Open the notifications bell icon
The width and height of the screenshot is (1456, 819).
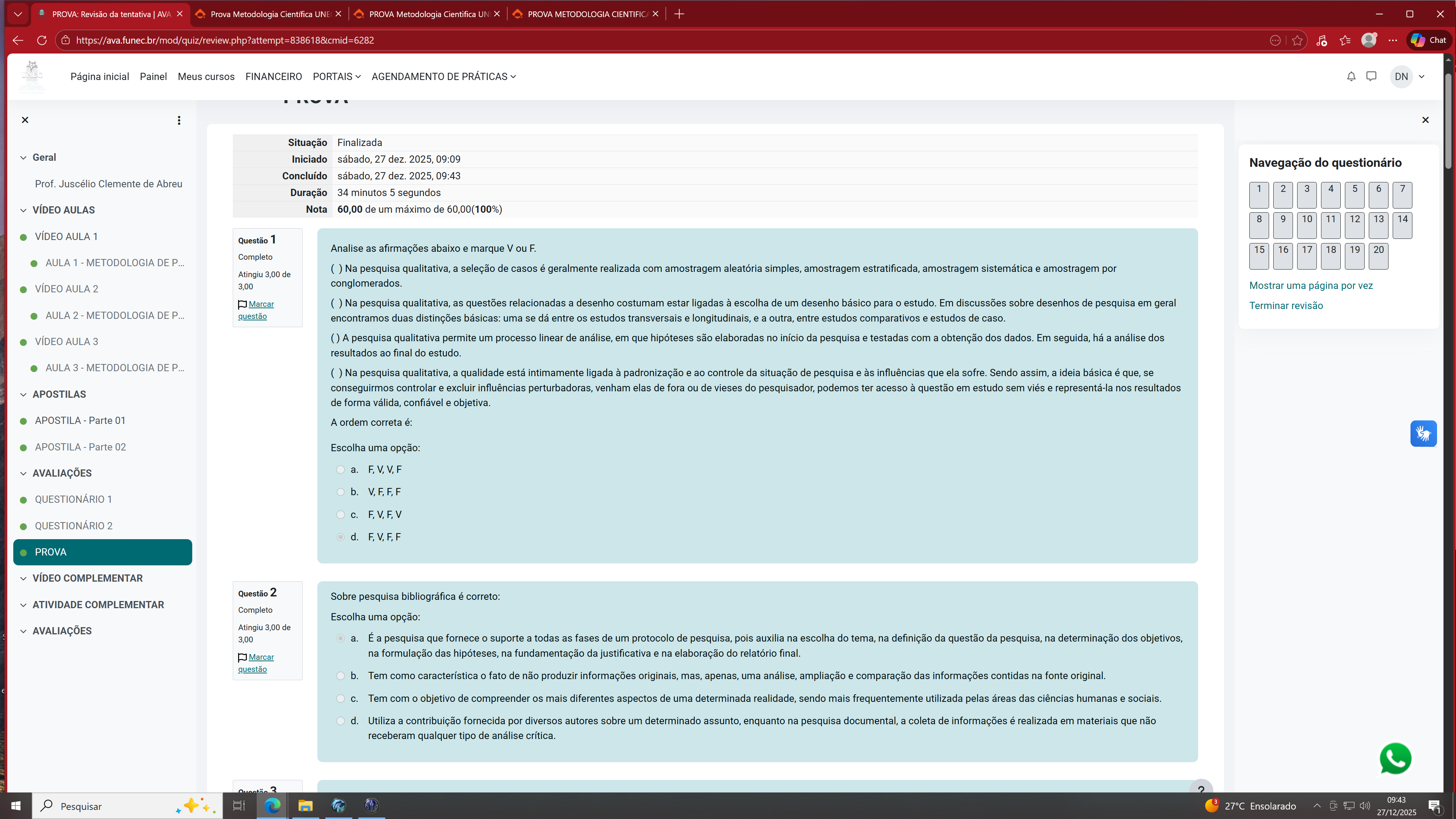click(x=1351, y=76)
